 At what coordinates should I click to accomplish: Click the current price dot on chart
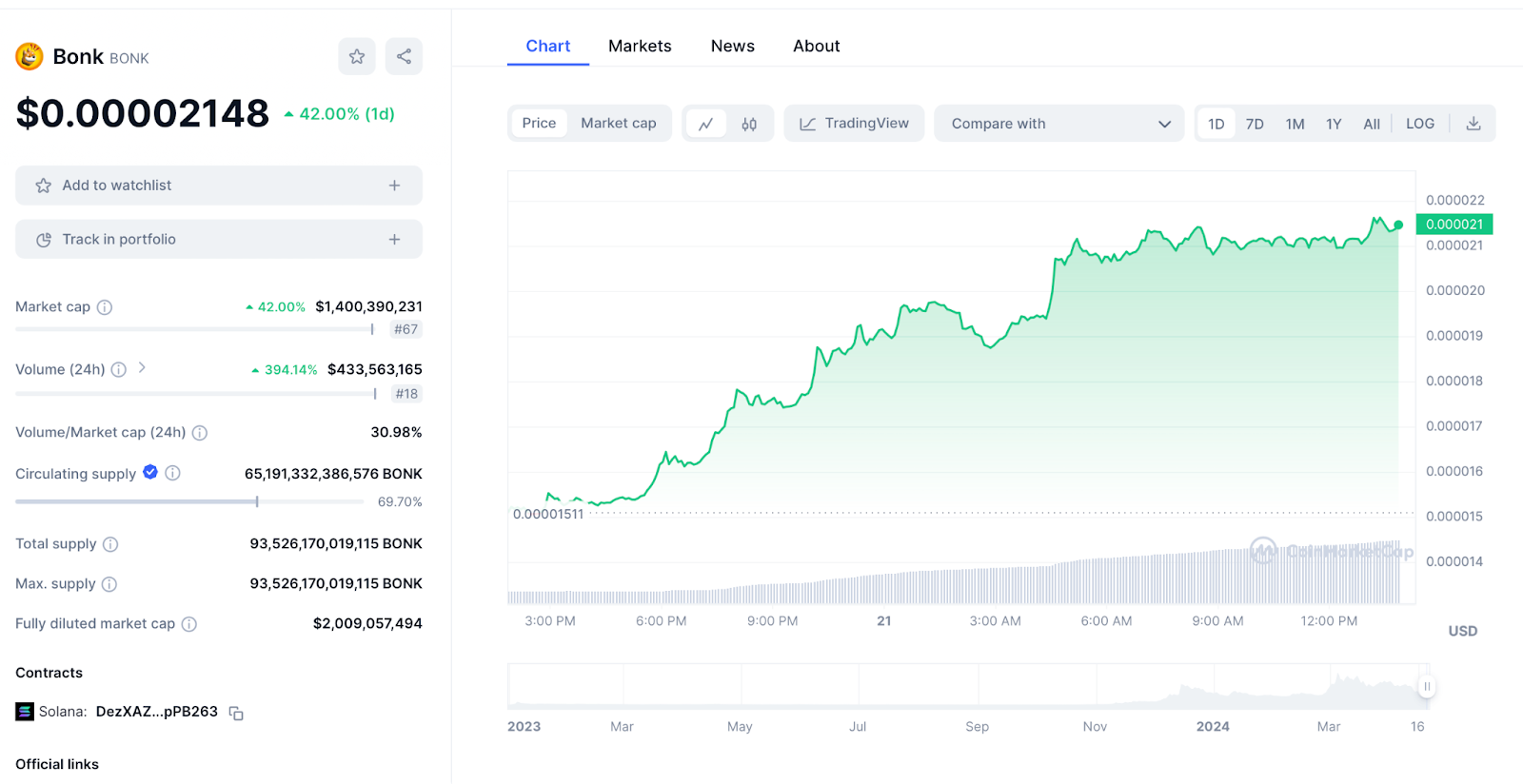coord(1398,225)
